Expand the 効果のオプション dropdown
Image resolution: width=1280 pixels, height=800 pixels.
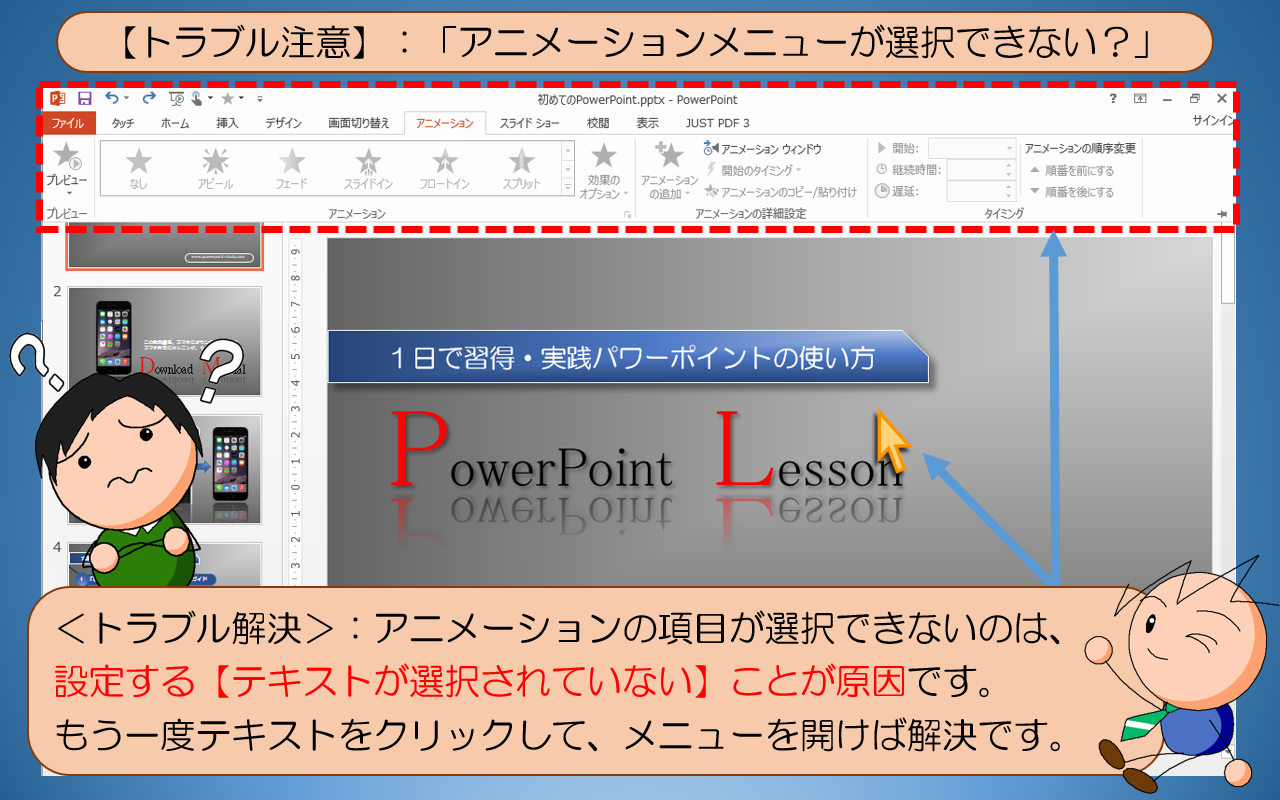[603, 170]
